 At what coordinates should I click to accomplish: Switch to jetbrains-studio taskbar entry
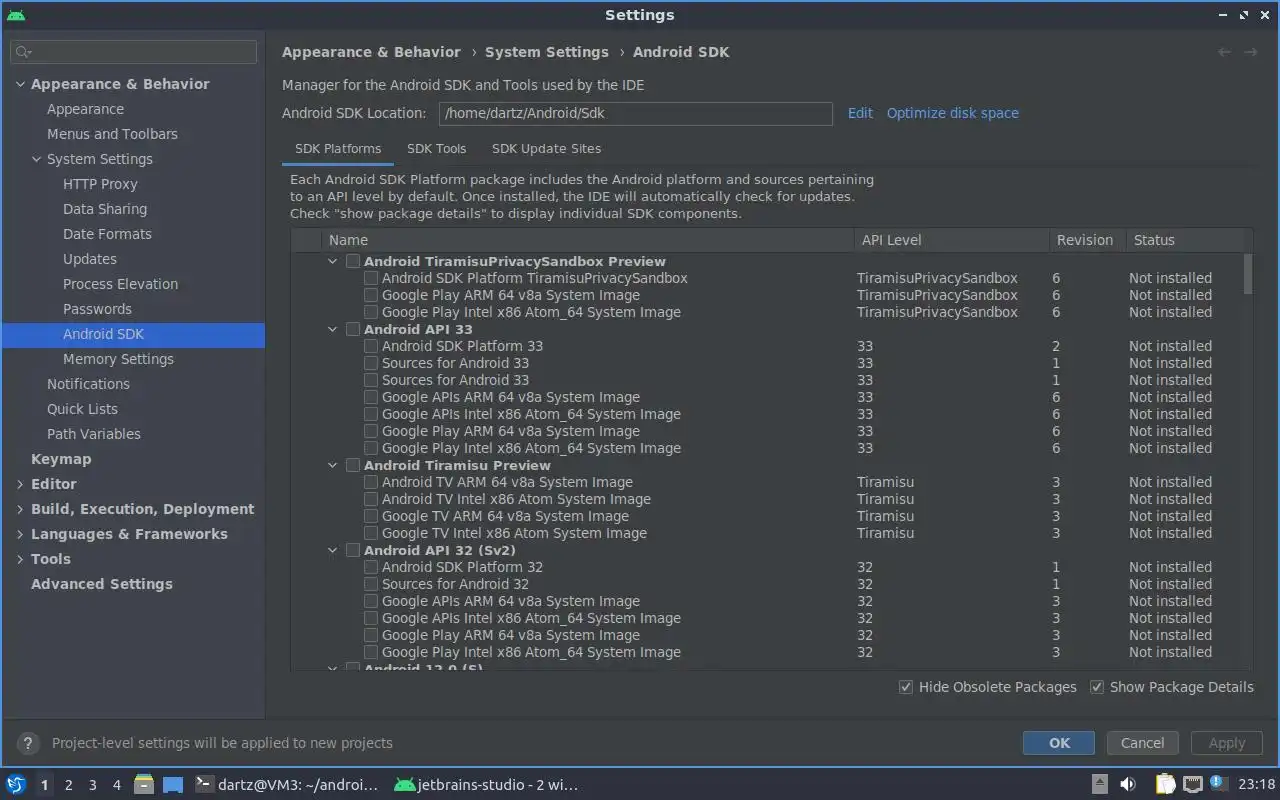[x=487, y=785]
